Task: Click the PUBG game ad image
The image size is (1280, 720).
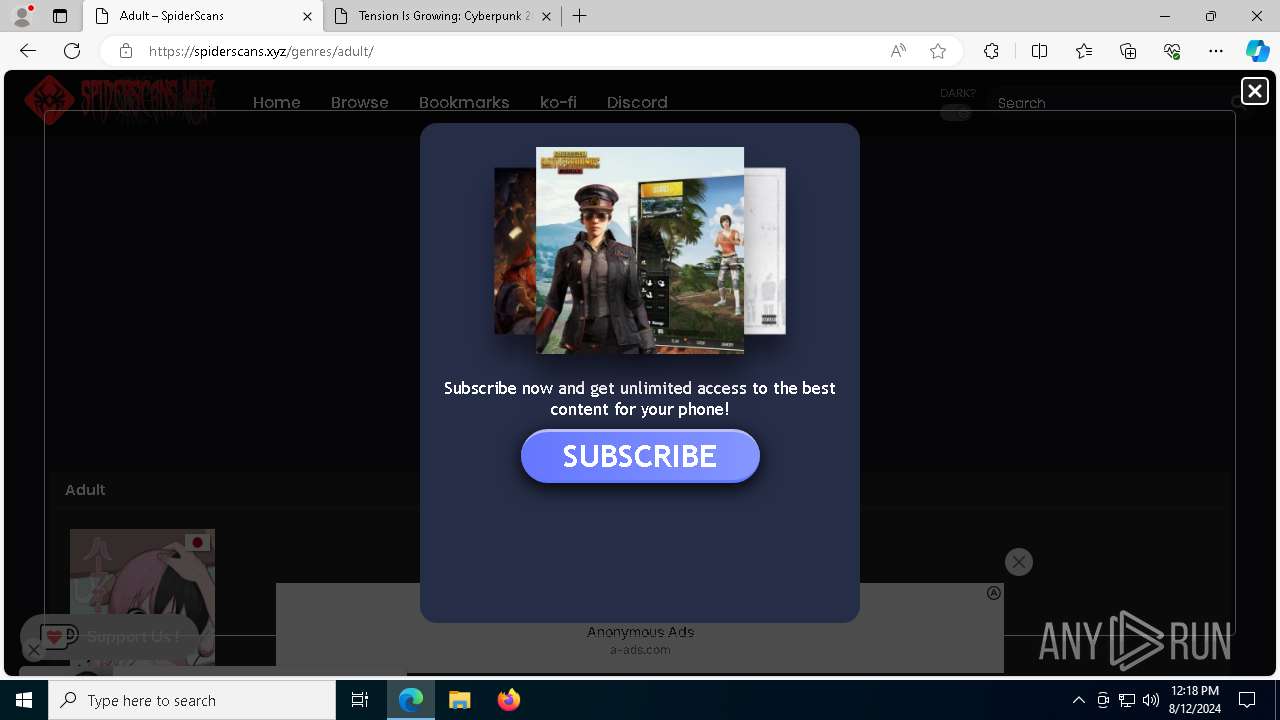Action: 640,250
